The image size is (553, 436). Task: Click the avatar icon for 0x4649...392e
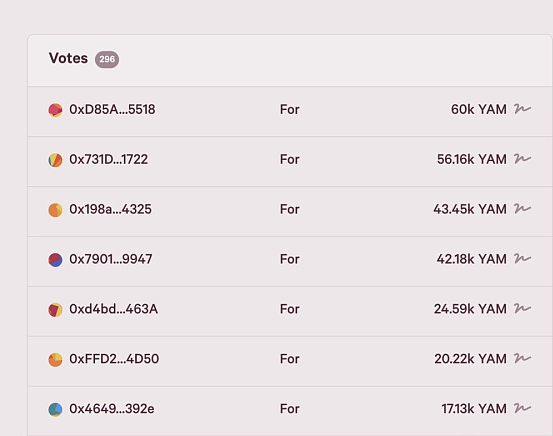click(55, 410)
